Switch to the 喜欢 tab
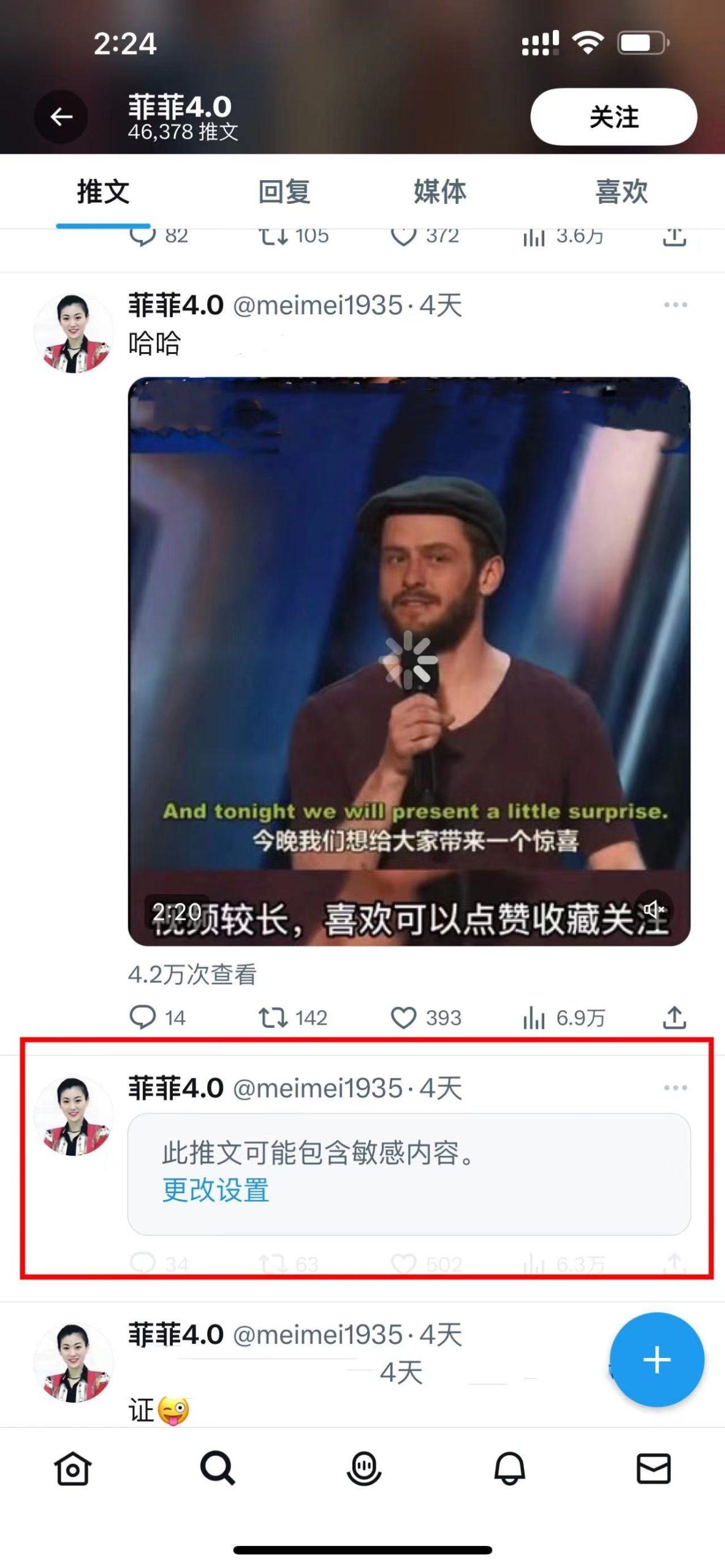Viewport: 725px width, 1568px height. 621,192
